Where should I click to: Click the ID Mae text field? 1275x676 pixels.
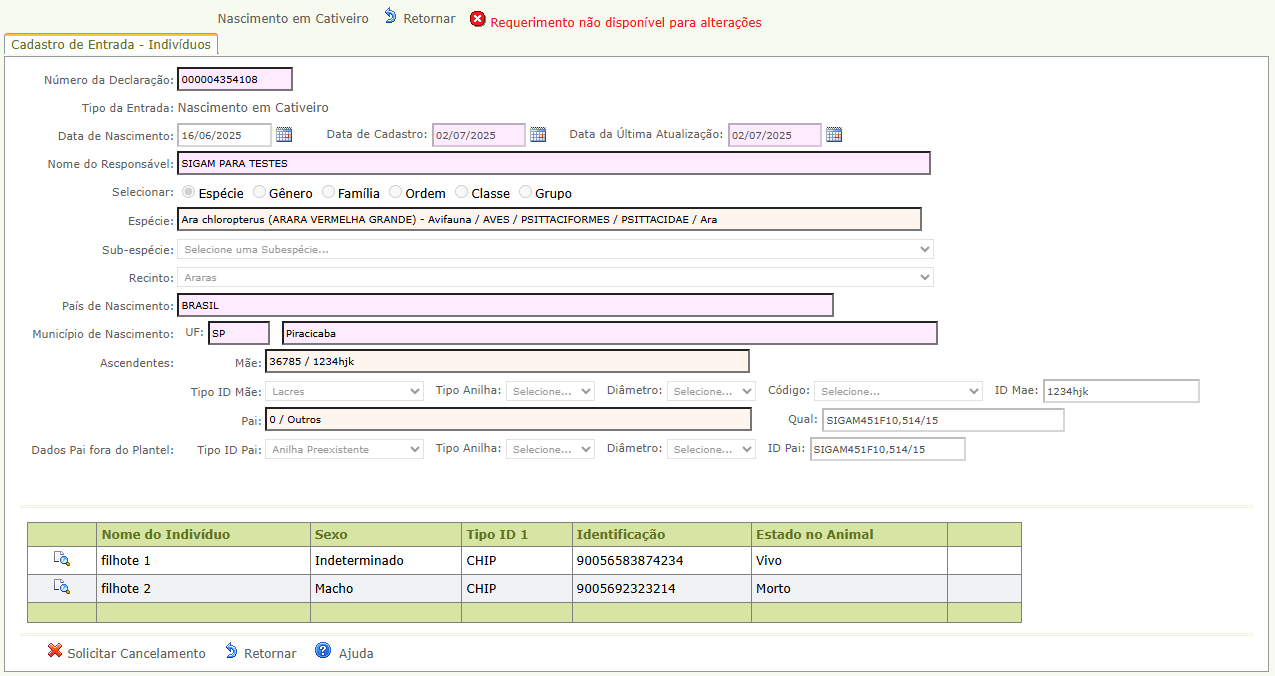tap(1120, 391)
